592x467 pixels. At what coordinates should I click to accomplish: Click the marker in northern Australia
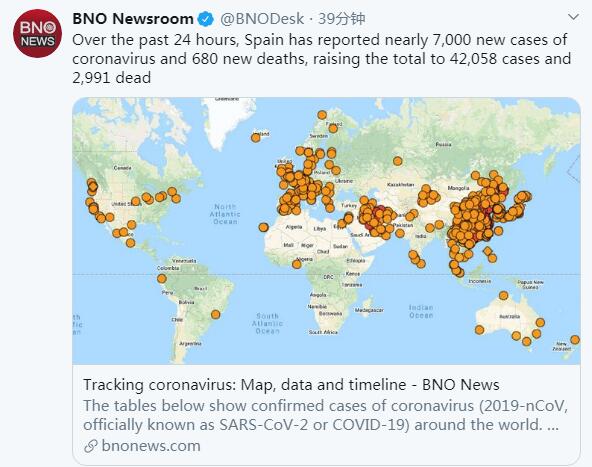pos(504,296)
